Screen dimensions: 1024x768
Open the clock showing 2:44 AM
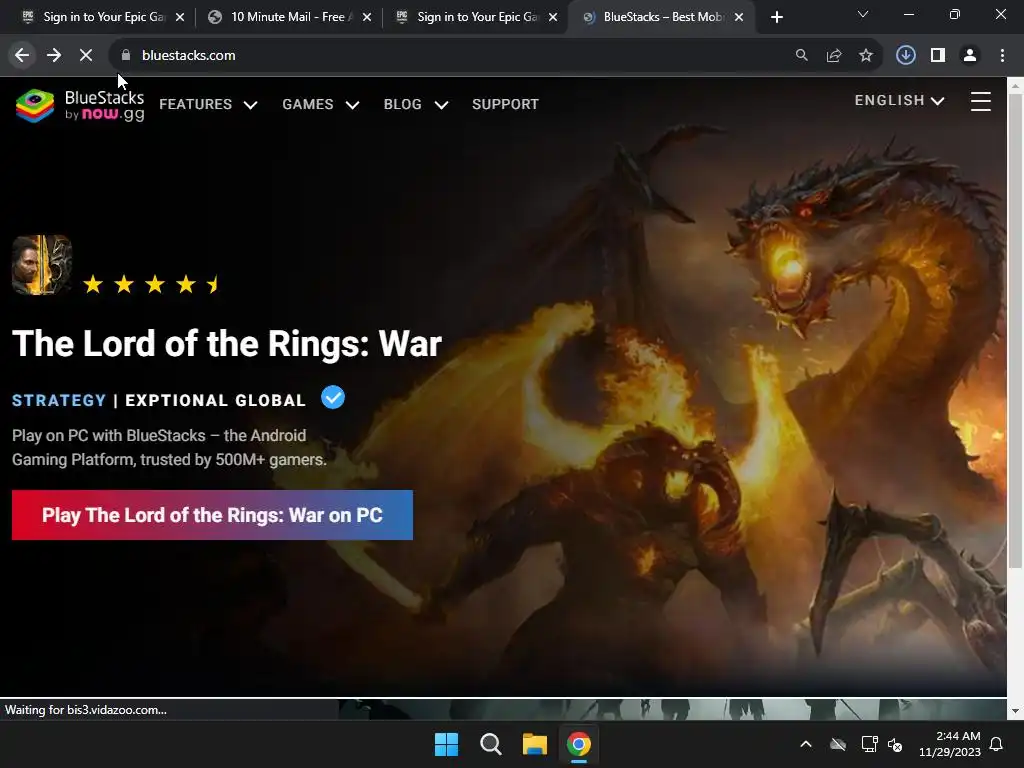(950, 744)
